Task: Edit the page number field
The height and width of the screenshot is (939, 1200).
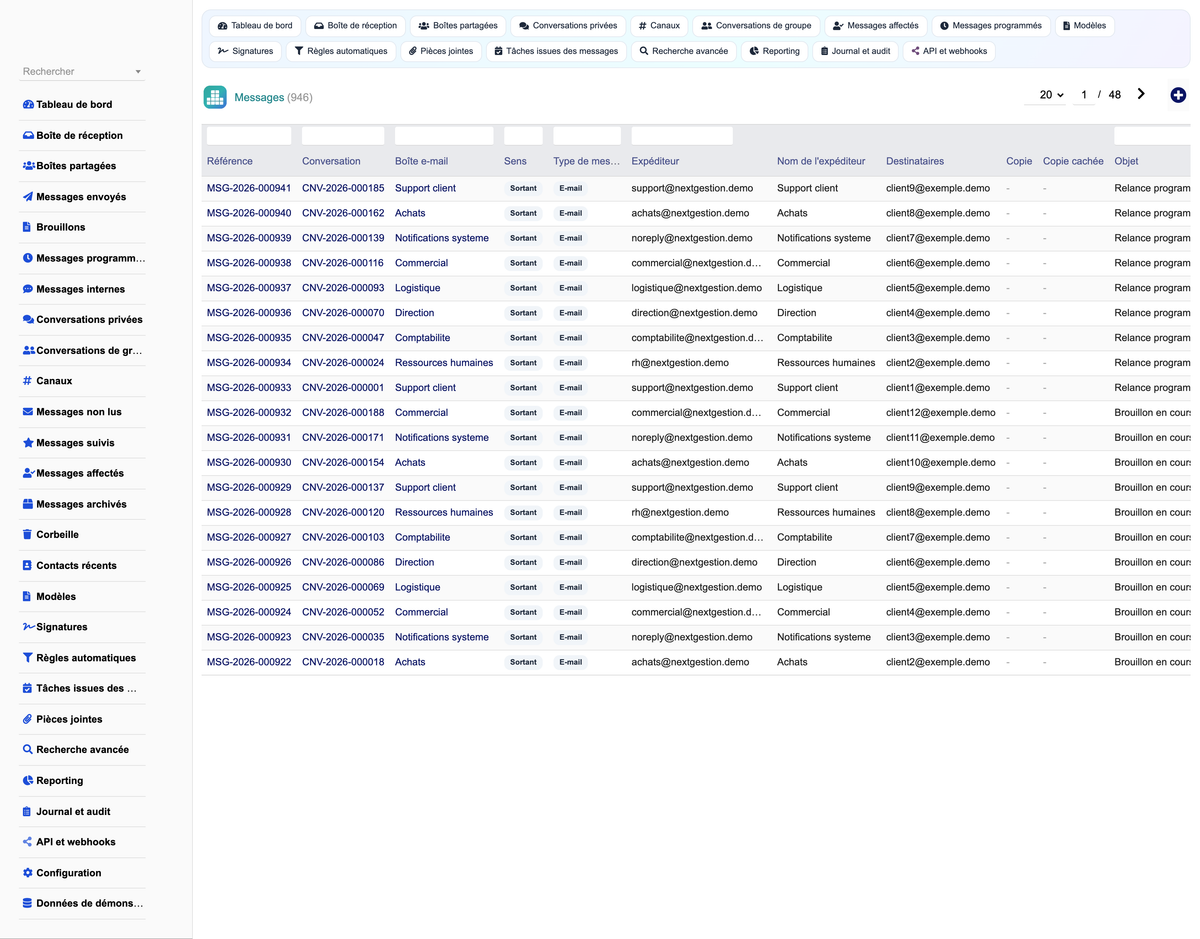Action: pos(1084,95)
